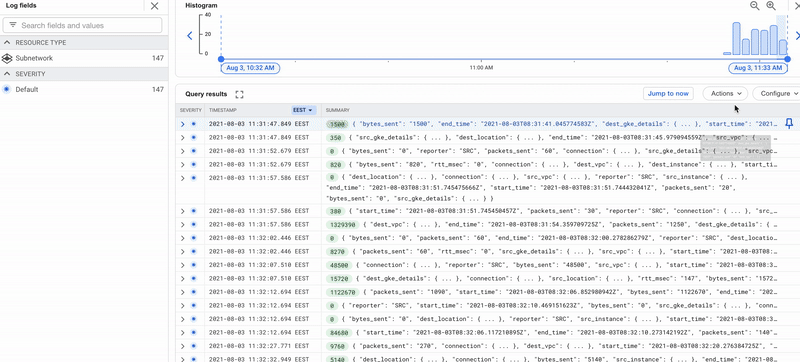Click the right histogram range slider handle

point(788,59)
